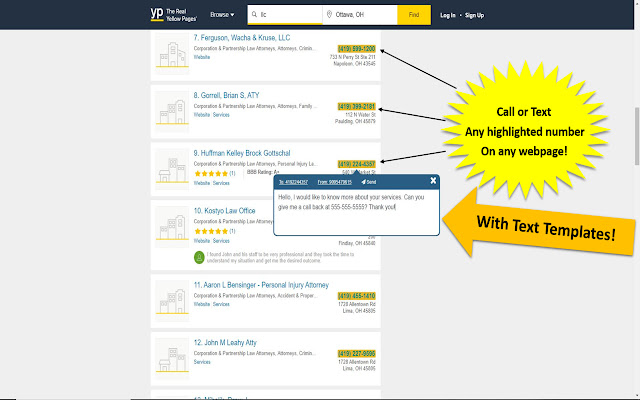Open Website link for Huffman Kelley Brock Gottschal
This screenshot has height=400, width=640.
(202, 183)
